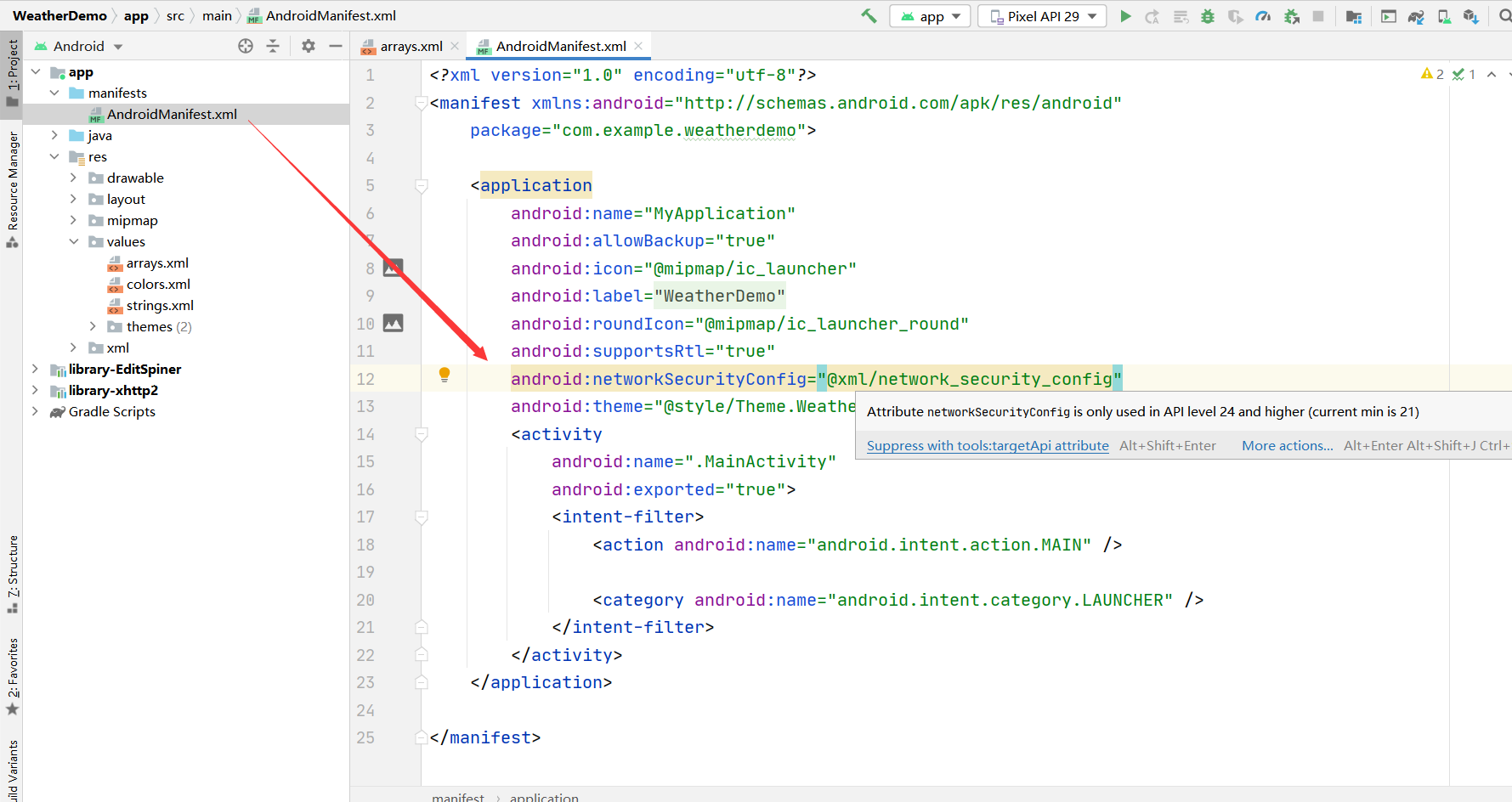
Task: Expand the xml resource folder
Action: point(73,347)
